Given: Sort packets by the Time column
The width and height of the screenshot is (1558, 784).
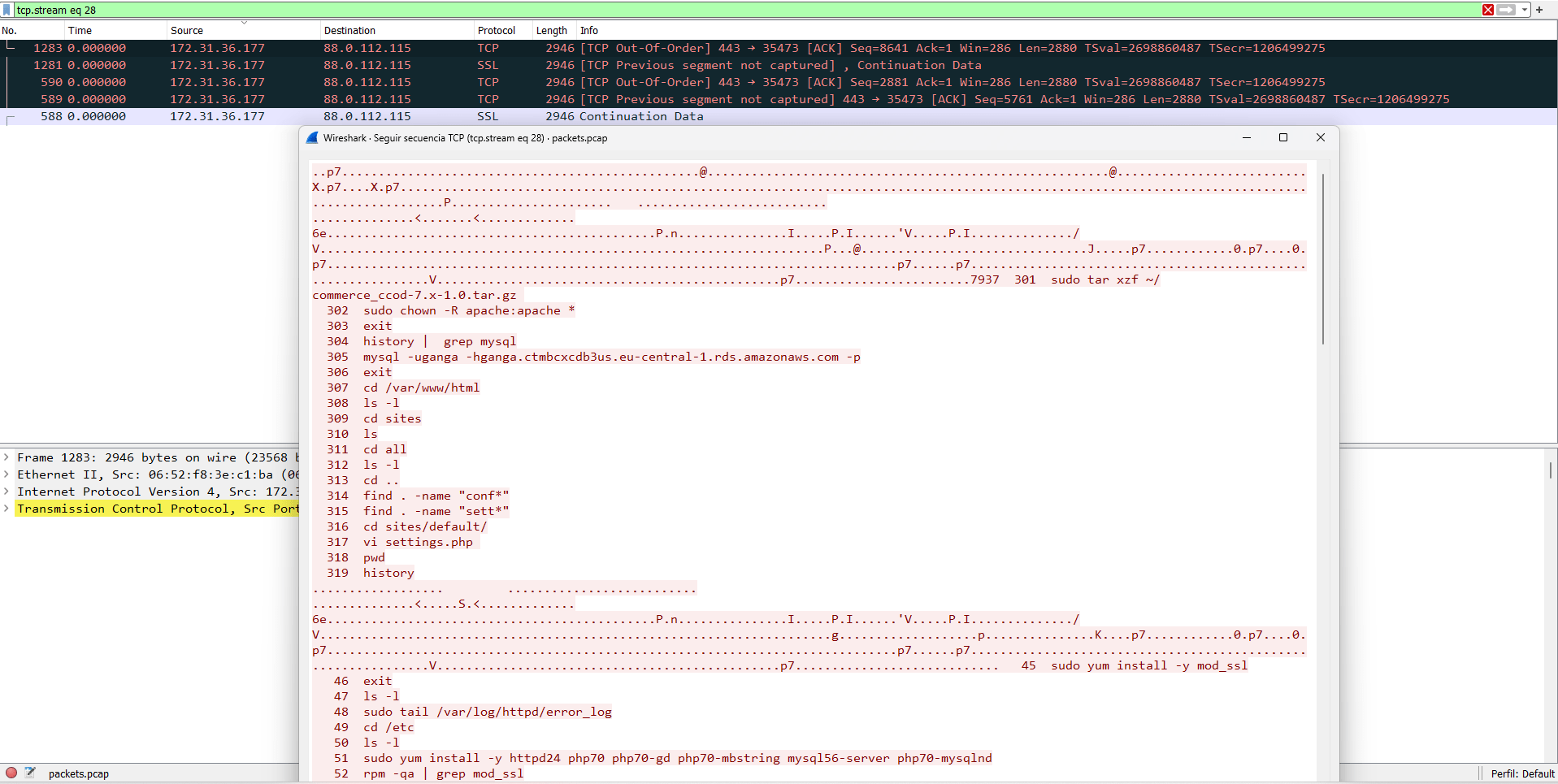Looking at the screenshot, I should coord(116,30).
